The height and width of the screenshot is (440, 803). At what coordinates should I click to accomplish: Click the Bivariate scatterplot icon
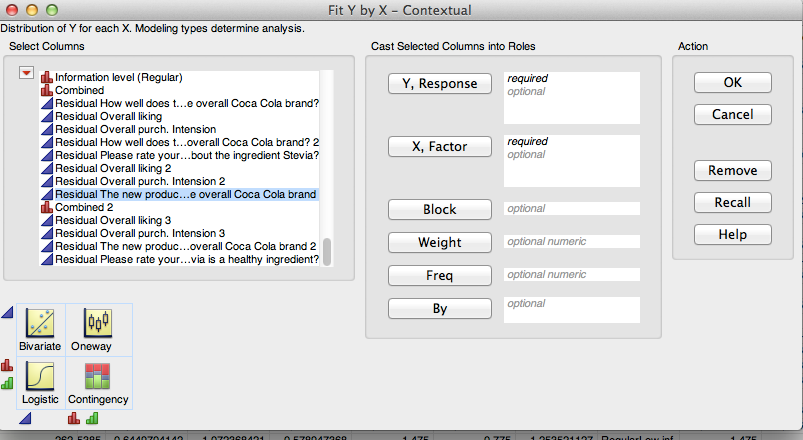pos(40,323)
